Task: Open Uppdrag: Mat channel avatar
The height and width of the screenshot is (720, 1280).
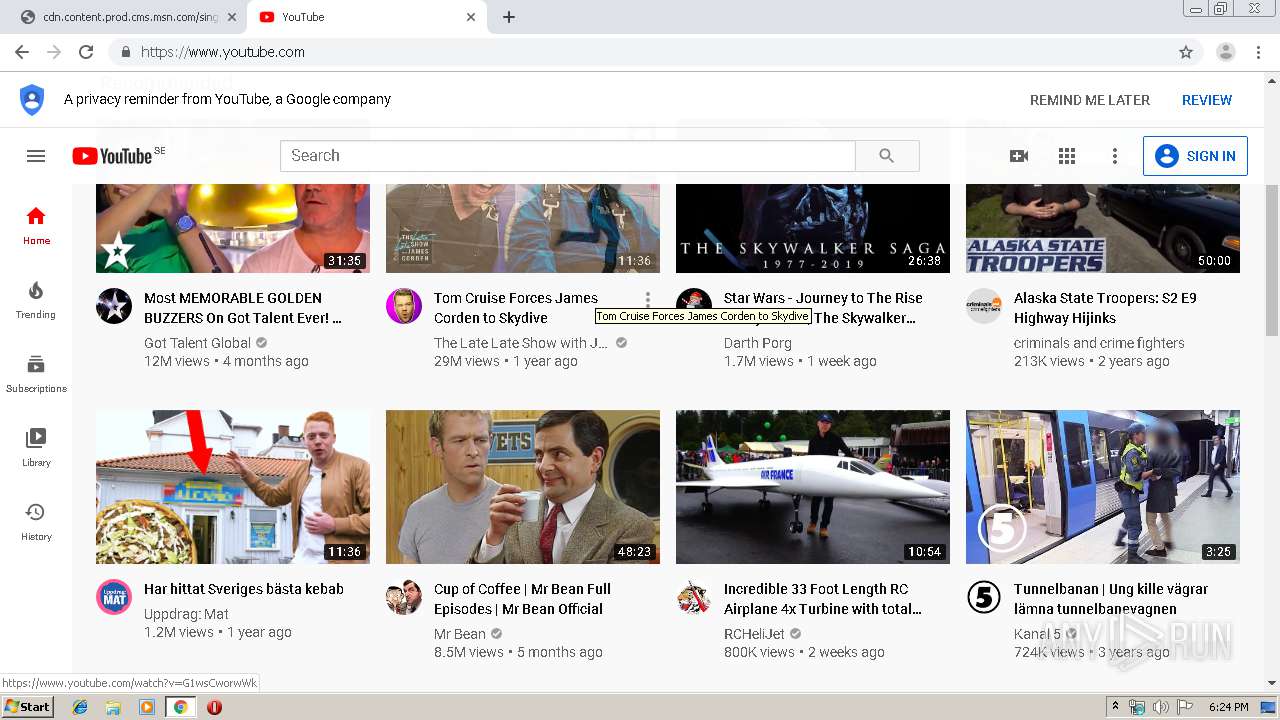Action: (114, 597)
